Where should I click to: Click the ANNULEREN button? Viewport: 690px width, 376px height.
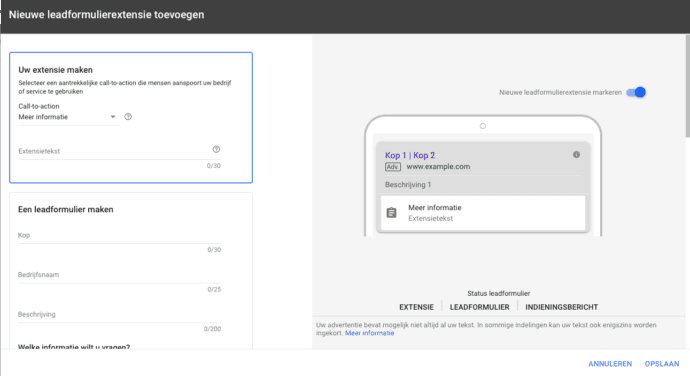pos(610,364)
